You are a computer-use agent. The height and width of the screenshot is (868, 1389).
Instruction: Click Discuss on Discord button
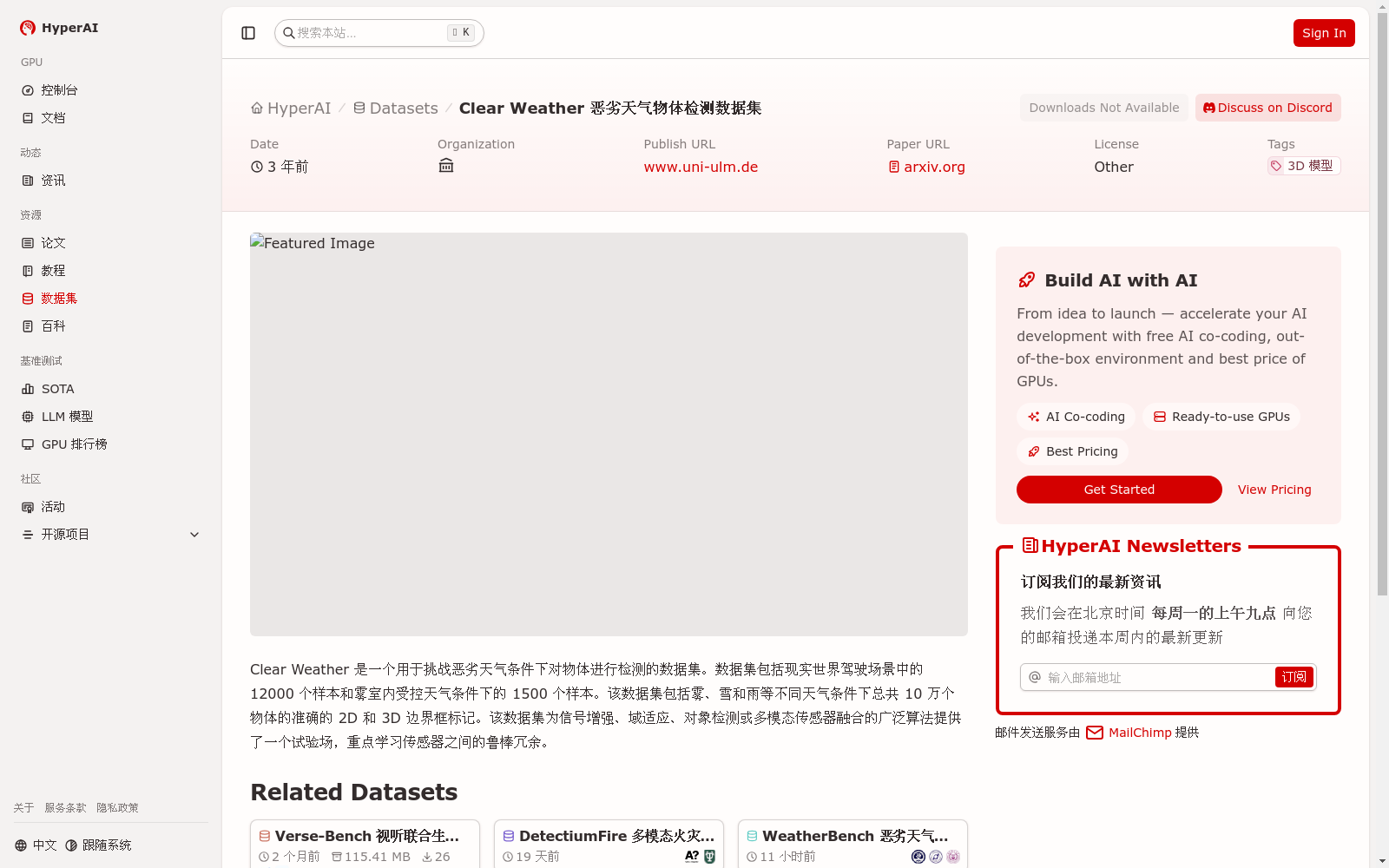click(x=1268, y=108)
